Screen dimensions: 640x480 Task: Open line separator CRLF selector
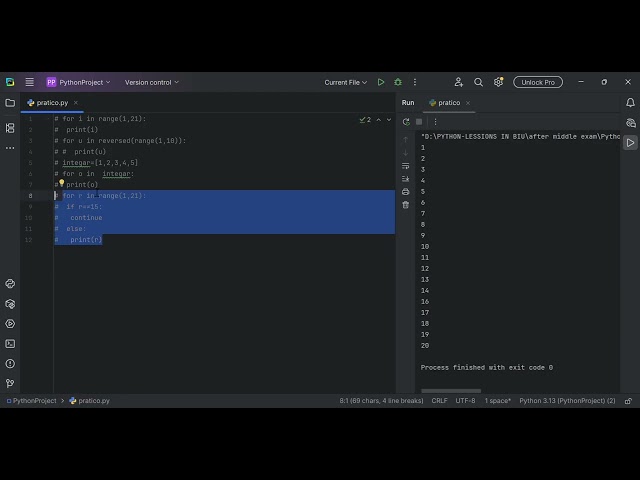click(x=439, y=401)
